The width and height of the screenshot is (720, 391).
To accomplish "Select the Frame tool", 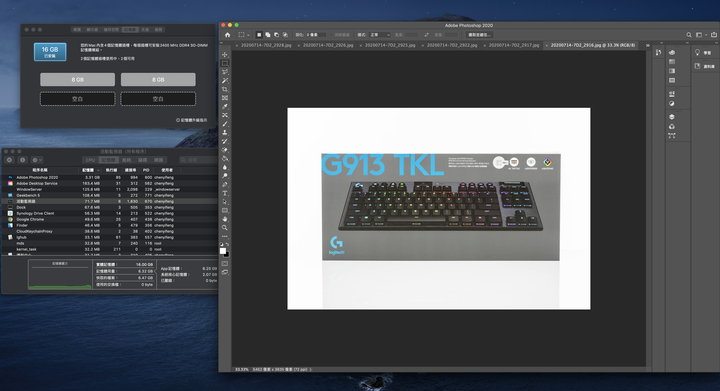I will click(225, 98).
